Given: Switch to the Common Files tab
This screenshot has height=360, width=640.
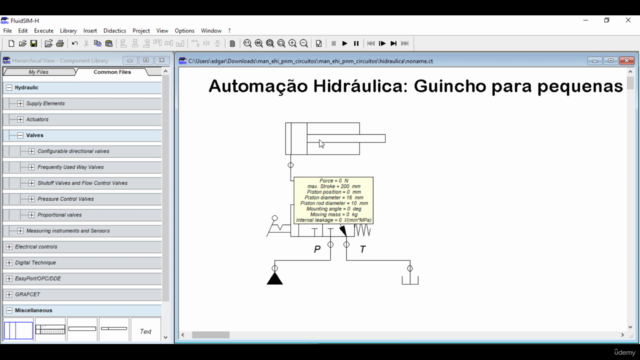Looking at the screenshot, I should [112, 72].
